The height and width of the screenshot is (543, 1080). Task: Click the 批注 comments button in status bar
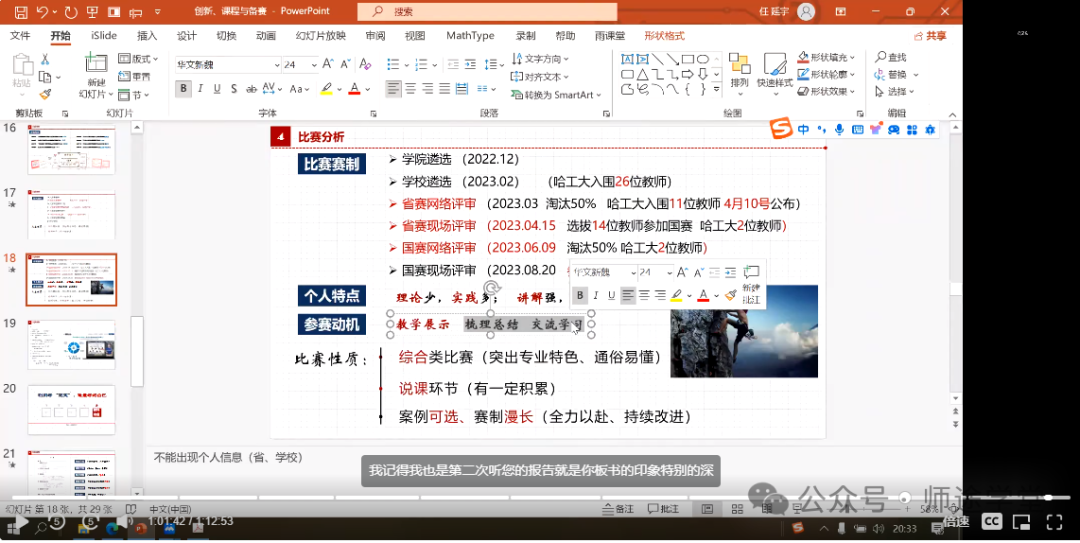coord(663,509)
